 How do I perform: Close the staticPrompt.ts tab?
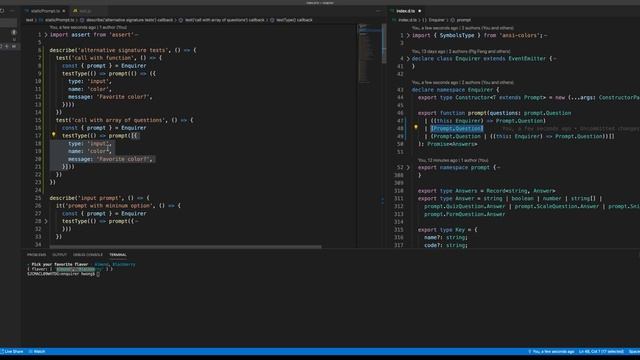tap(64, 11)
